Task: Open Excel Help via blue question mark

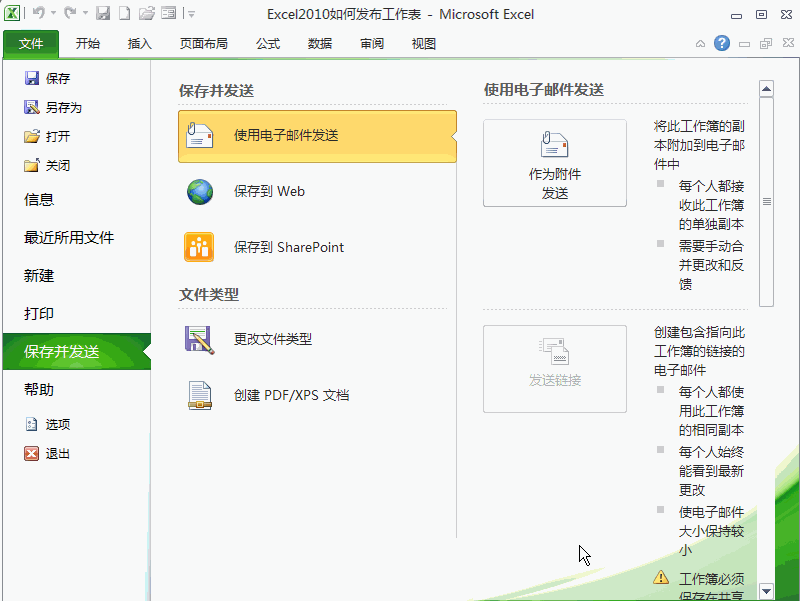Action: 721,43
